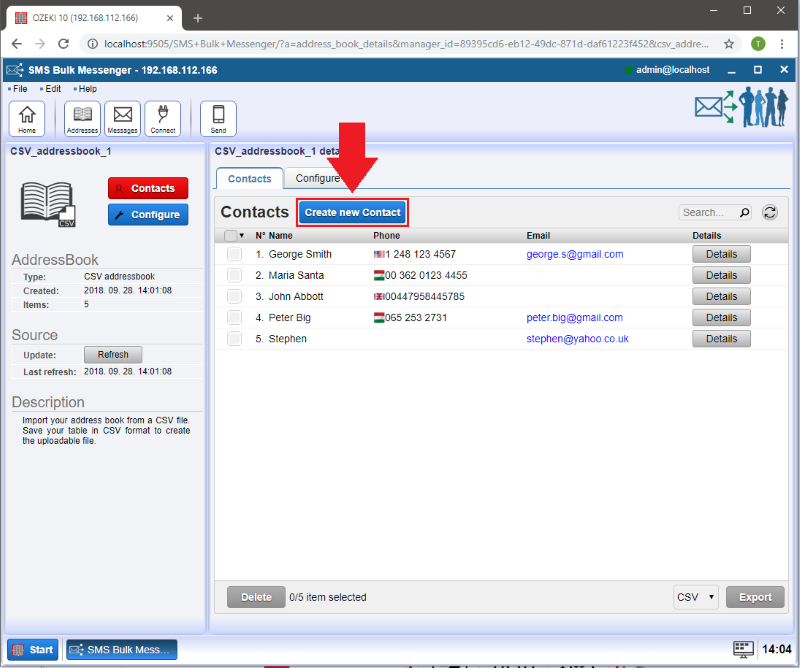The width and height of the screenshot is (800, 668).
Task: Click the Messages envelope icon
Action: (122, 118)
